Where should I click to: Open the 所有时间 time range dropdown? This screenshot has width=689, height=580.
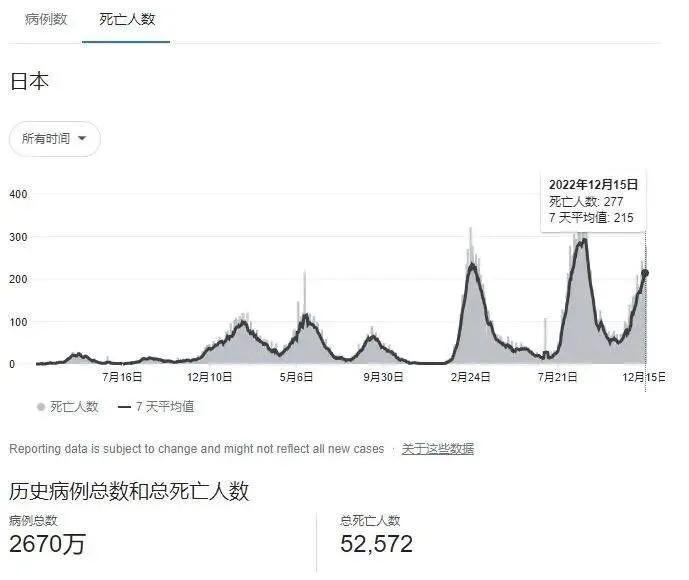[x=55, y=139]
